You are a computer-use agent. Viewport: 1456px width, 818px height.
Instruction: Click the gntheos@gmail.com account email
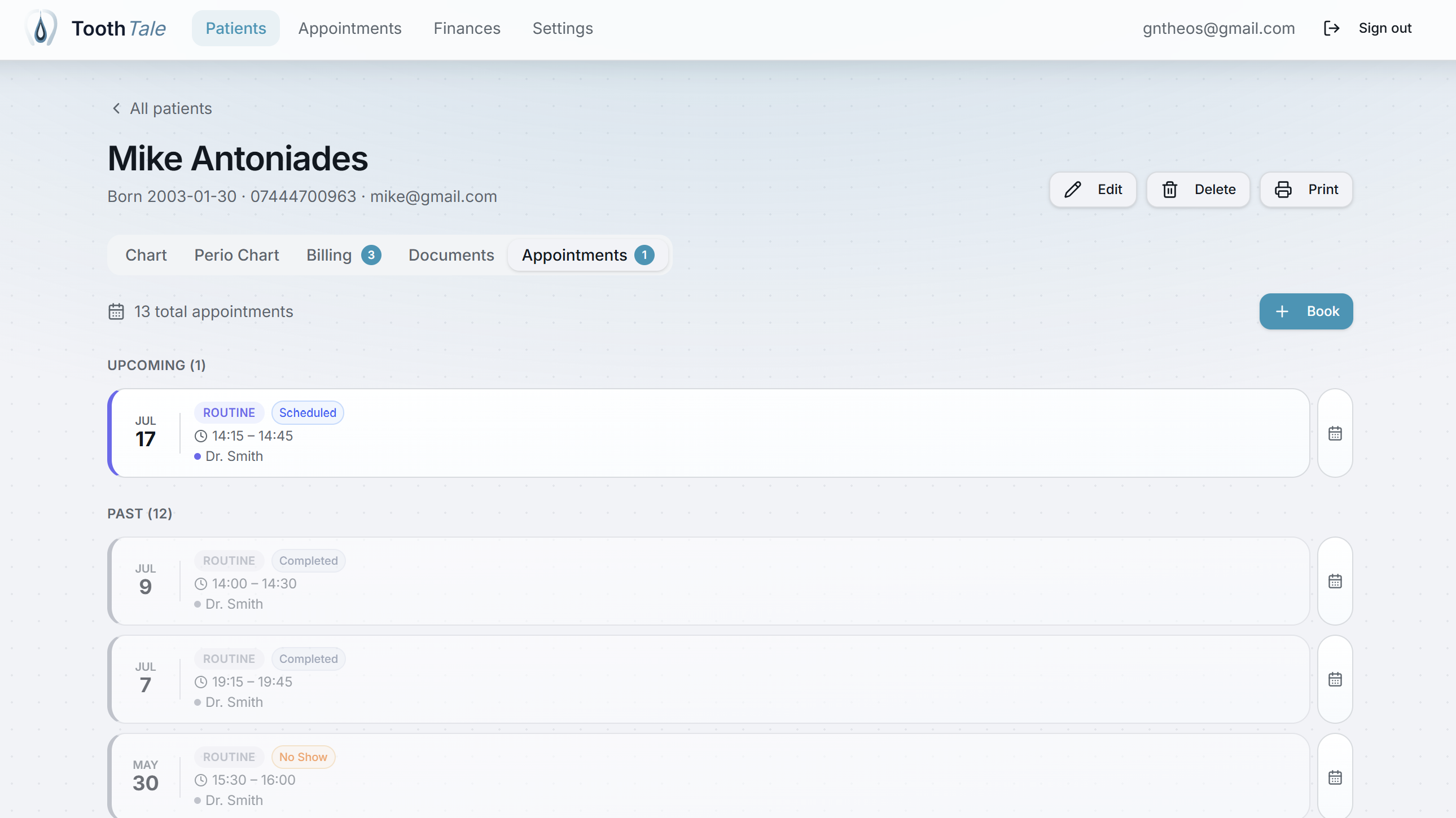1218,28
